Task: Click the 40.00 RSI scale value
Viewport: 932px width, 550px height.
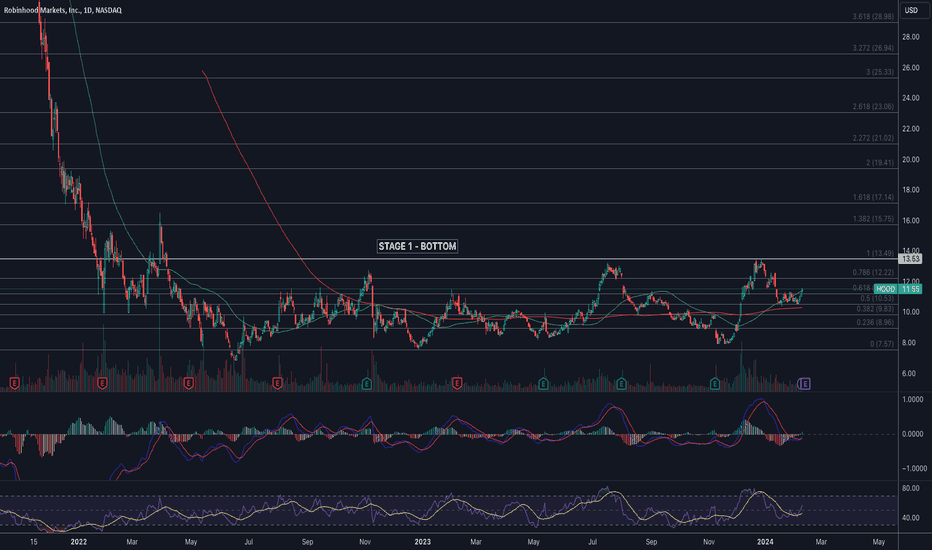Action: tap(911, 518)
